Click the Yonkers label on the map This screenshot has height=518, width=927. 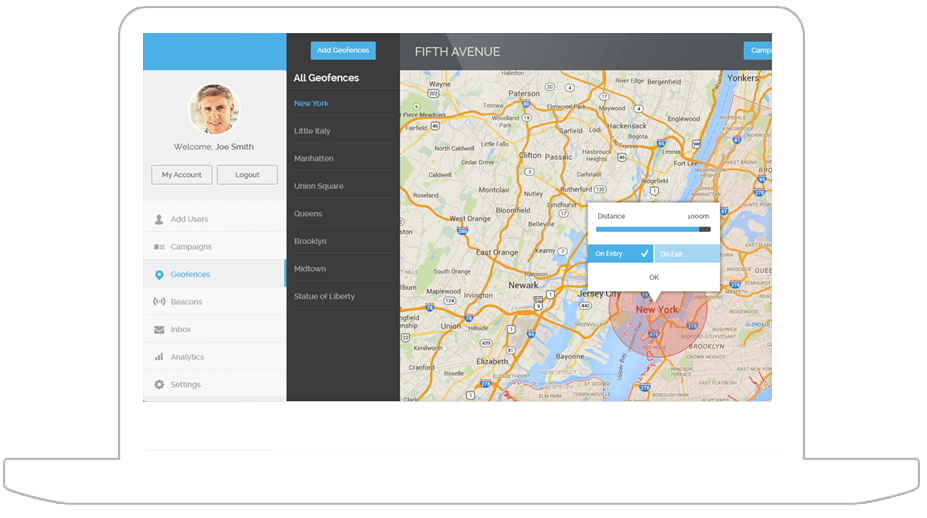743,78
